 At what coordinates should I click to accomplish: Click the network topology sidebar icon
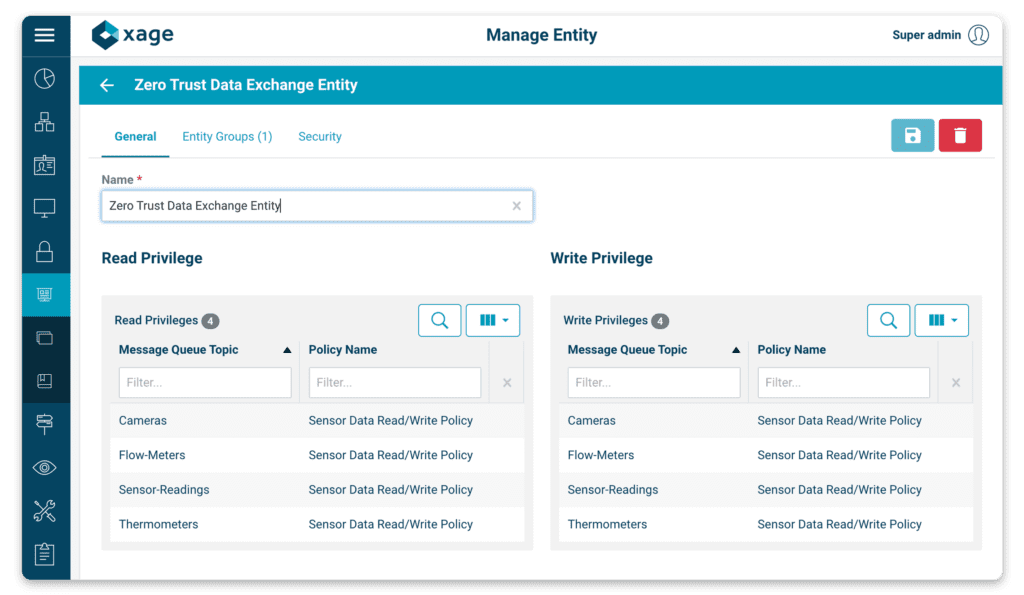44,122
